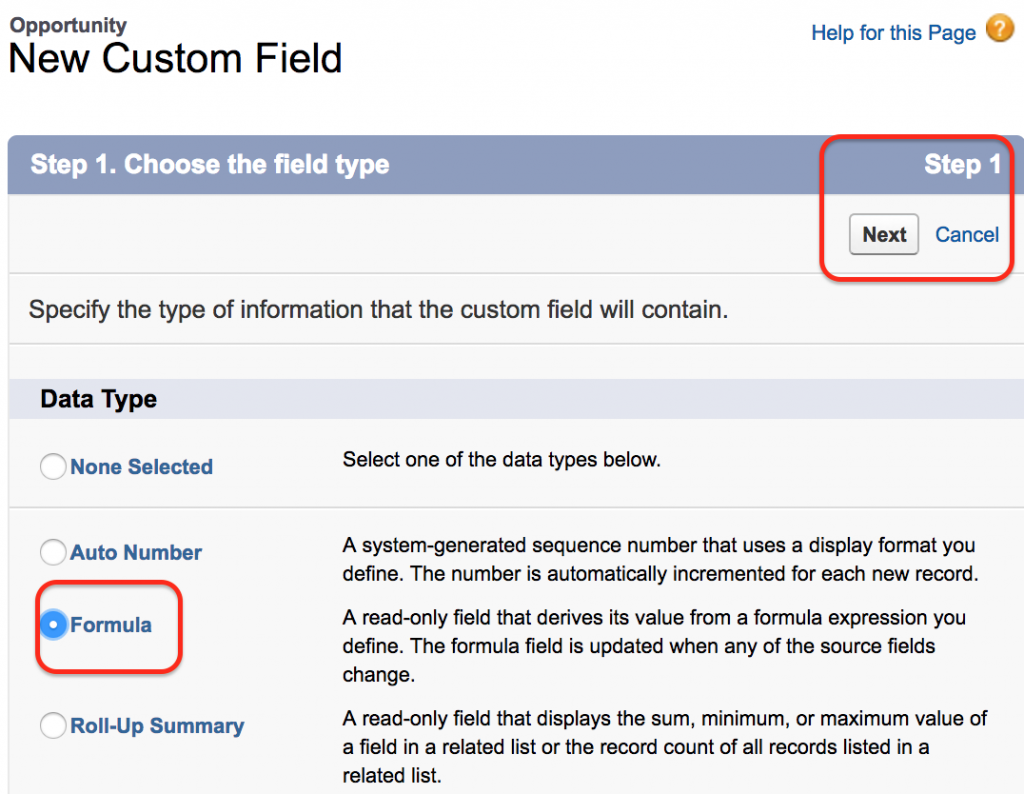Click the Auto Number label text

pos(136,552)
